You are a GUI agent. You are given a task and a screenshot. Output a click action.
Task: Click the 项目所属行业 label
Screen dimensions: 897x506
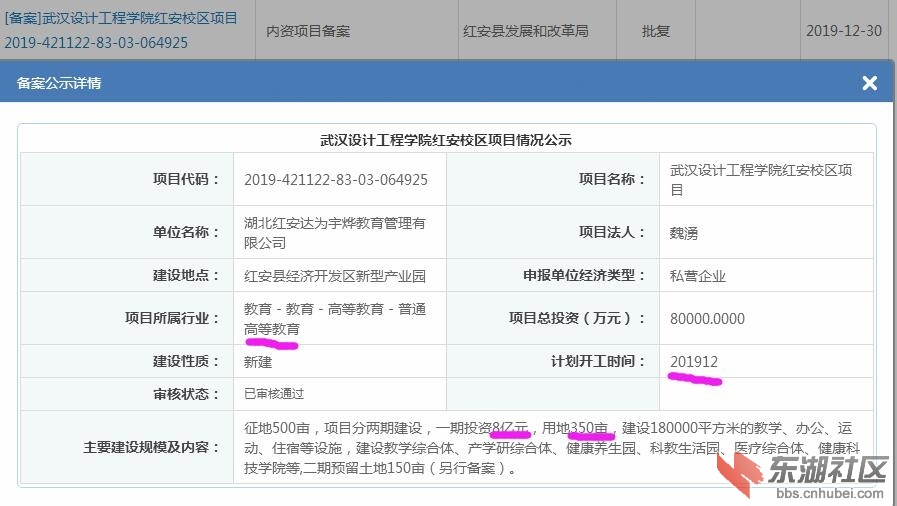tap(172, 318)
